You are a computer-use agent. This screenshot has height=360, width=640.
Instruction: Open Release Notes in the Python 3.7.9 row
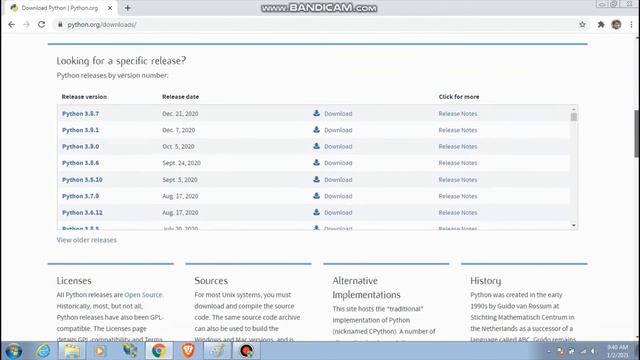[458, 196]
